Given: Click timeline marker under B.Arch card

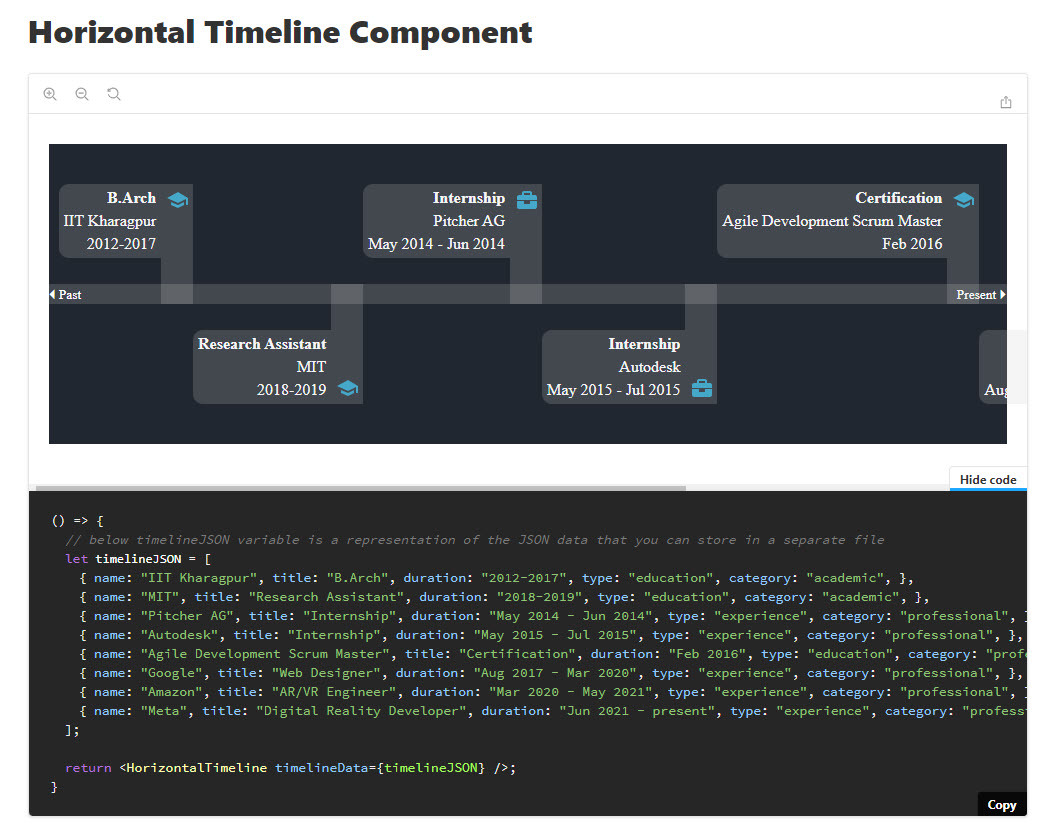Looking at the screenshot, I should (x=177, y=294).
